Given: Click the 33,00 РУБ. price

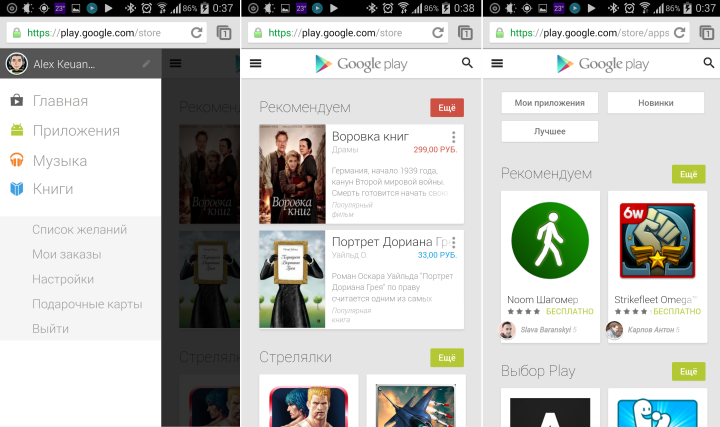Looking at the screenshot, I should (x=437, y=255).
